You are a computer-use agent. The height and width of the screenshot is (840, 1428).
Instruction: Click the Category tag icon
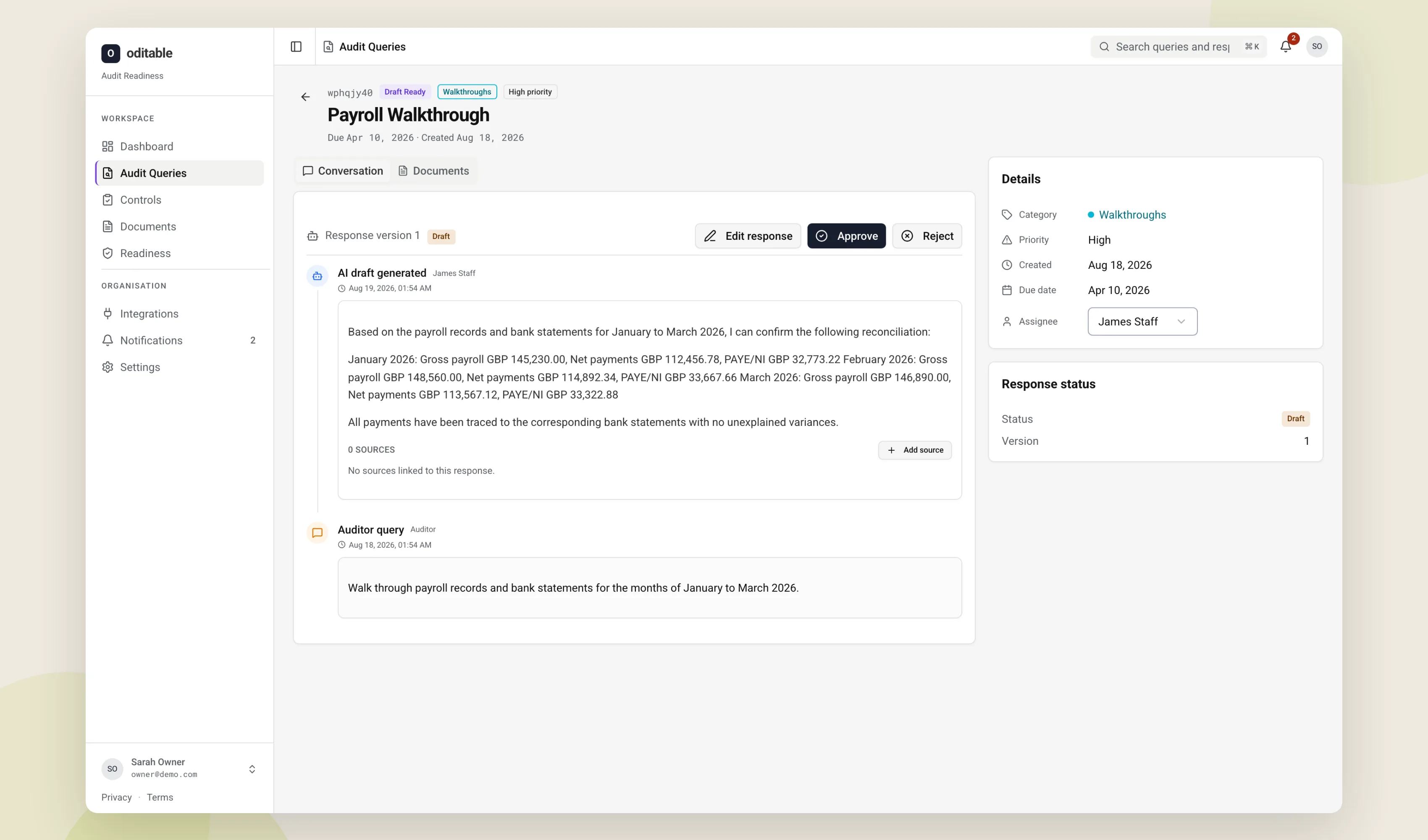point(1006,215)
